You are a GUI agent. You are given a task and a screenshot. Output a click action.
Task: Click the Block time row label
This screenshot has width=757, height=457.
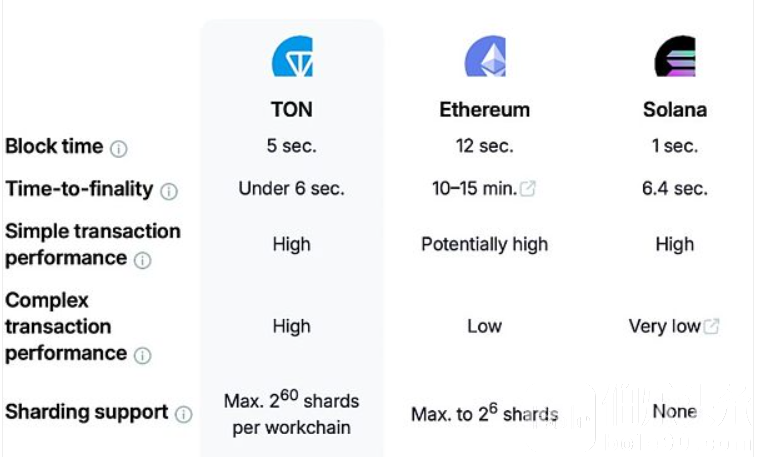(54, 146)
